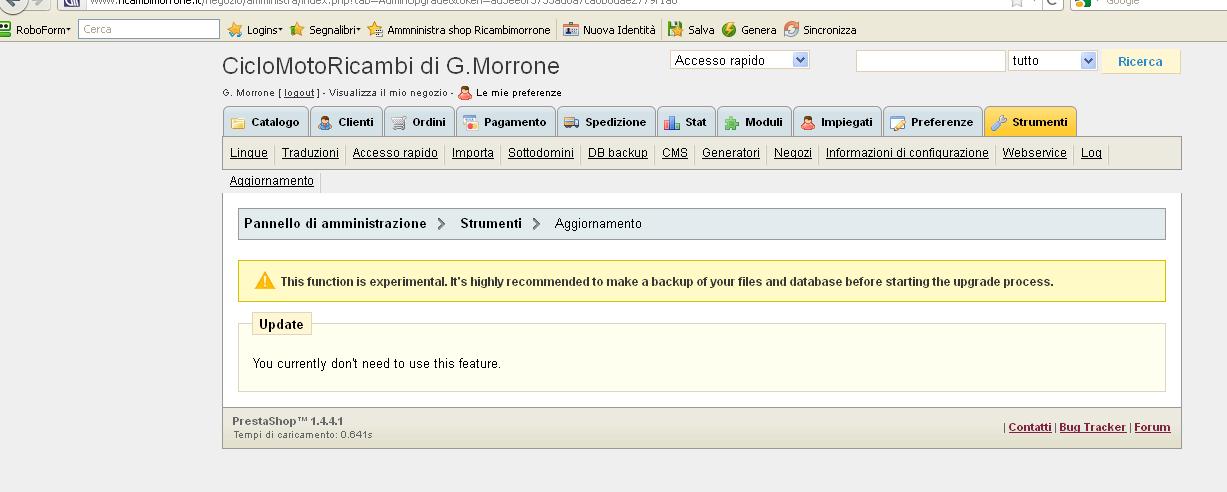Screen dimensions: 1227x492
Task: Switch to the Pagamento tab
Action: pos(505,122)
